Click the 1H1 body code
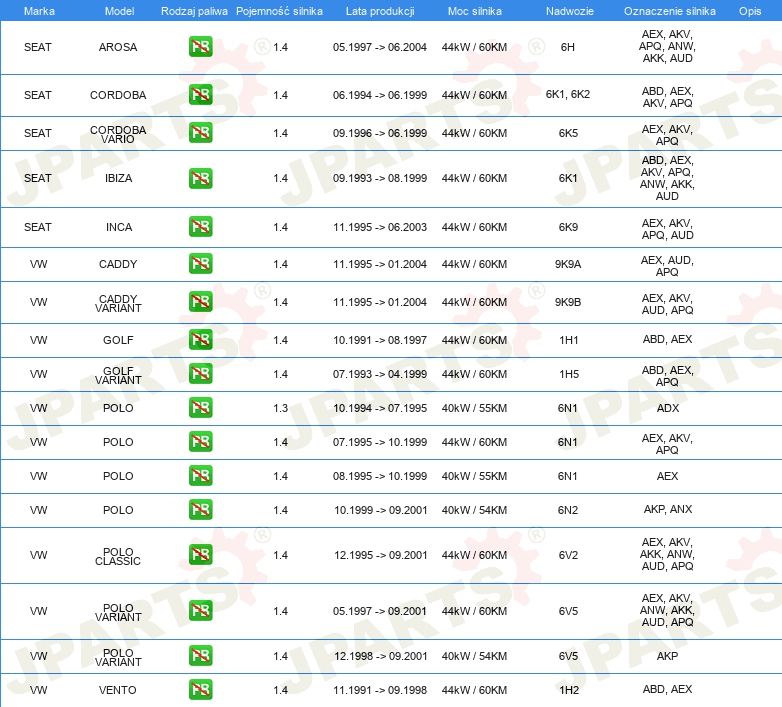This screenshot has height=707, width=782. coord(569,340)
